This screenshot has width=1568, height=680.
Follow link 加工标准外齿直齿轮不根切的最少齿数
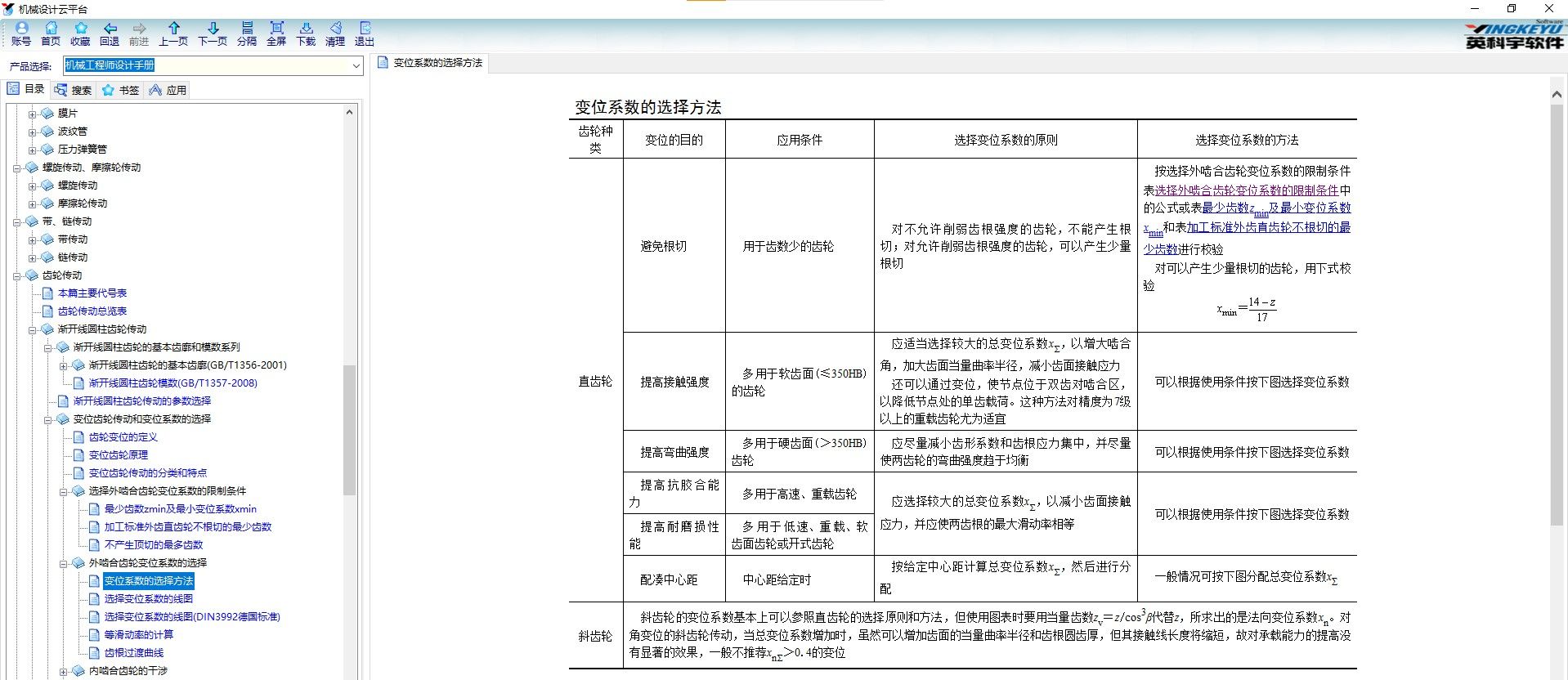tap(1268, 227)
